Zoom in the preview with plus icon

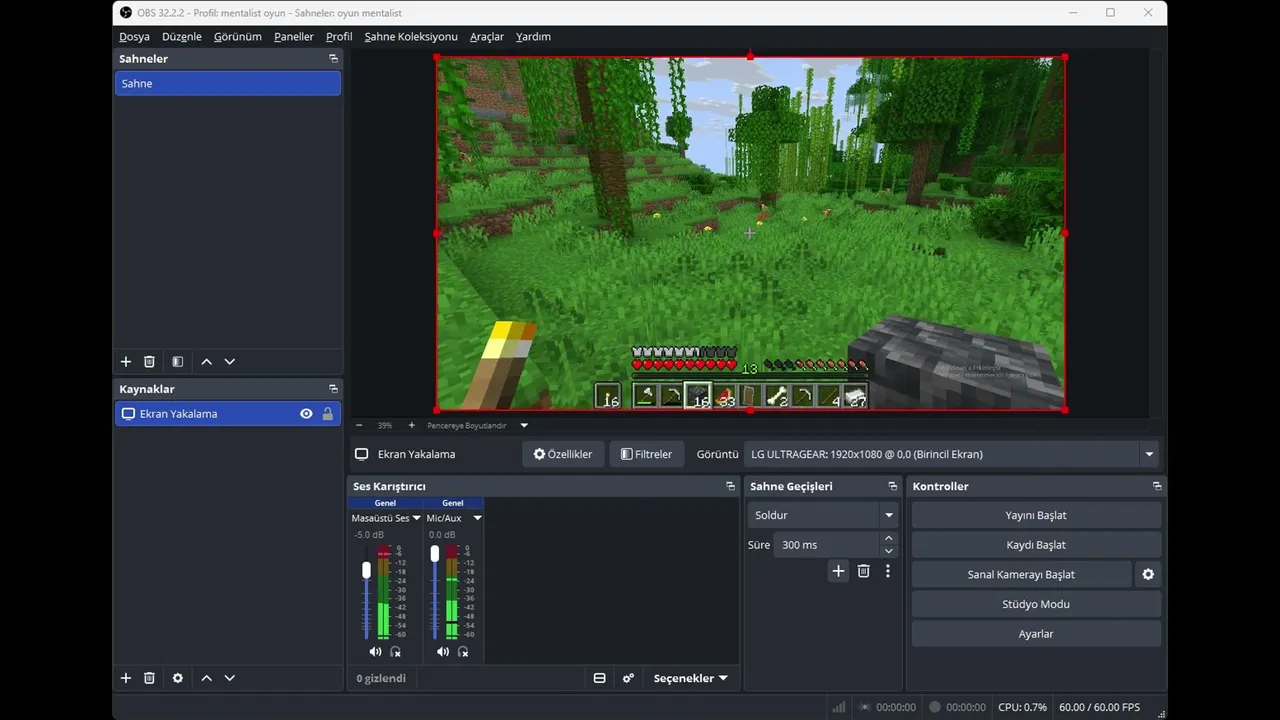click(x=411, y=425)
